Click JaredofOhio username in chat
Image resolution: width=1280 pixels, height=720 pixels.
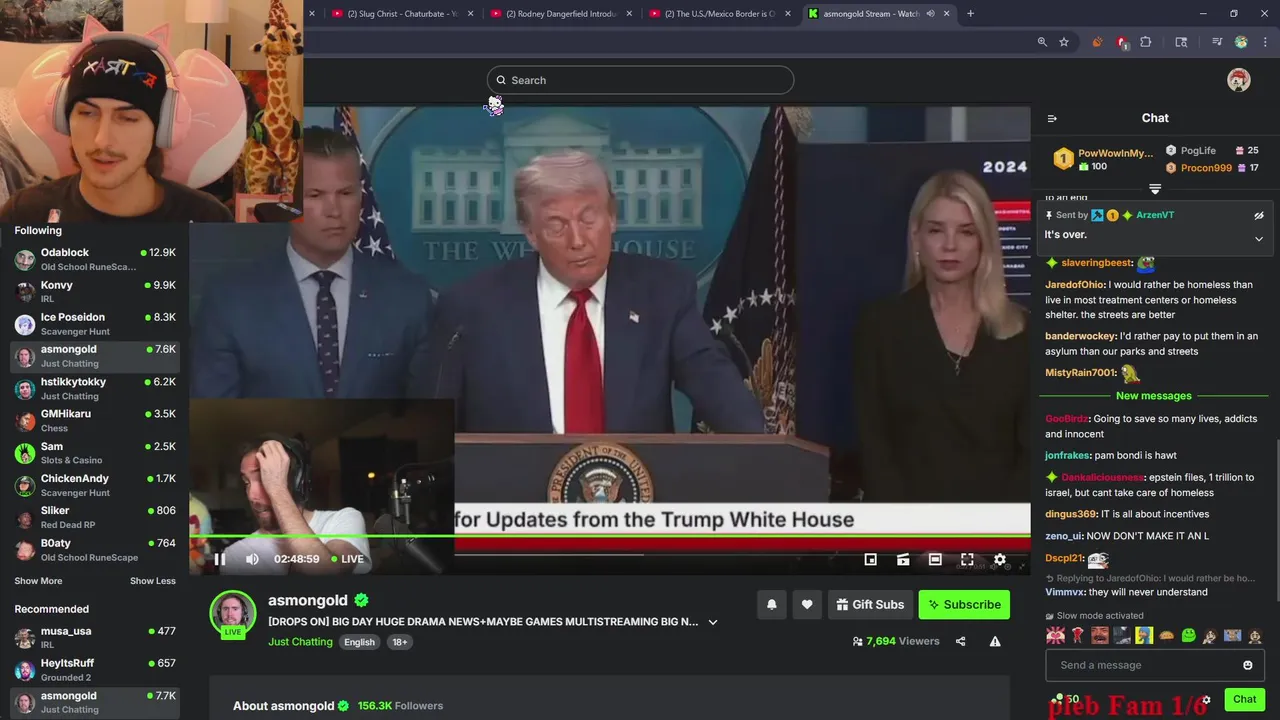[1075, 285]
